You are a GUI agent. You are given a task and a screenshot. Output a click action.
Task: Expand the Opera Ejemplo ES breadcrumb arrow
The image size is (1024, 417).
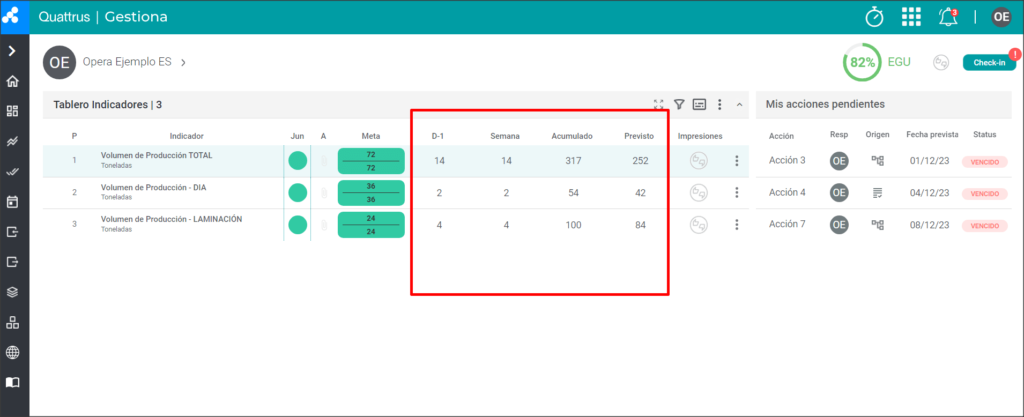pos(184,63)
